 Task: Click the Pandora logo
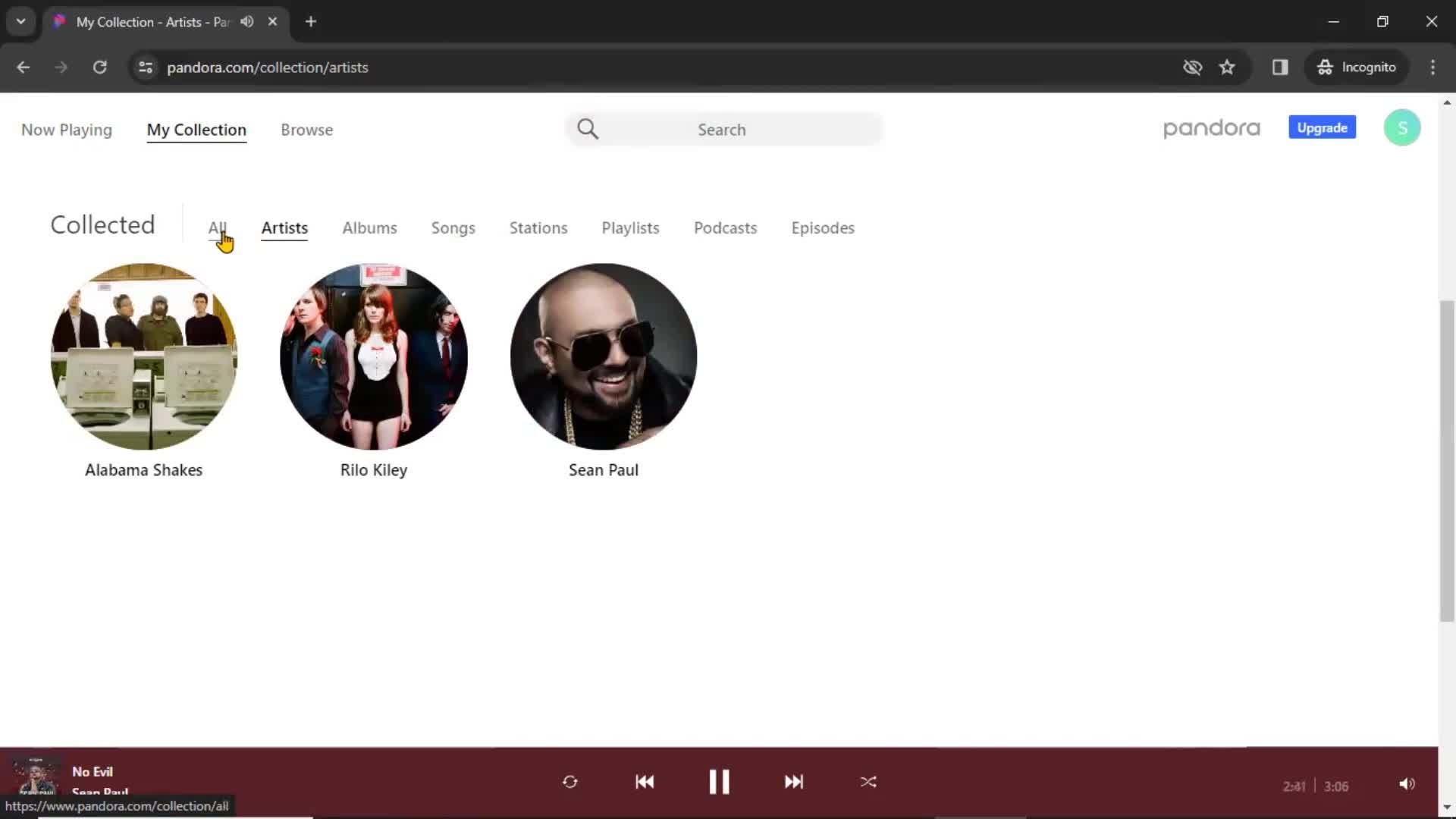coord(1211,128)
